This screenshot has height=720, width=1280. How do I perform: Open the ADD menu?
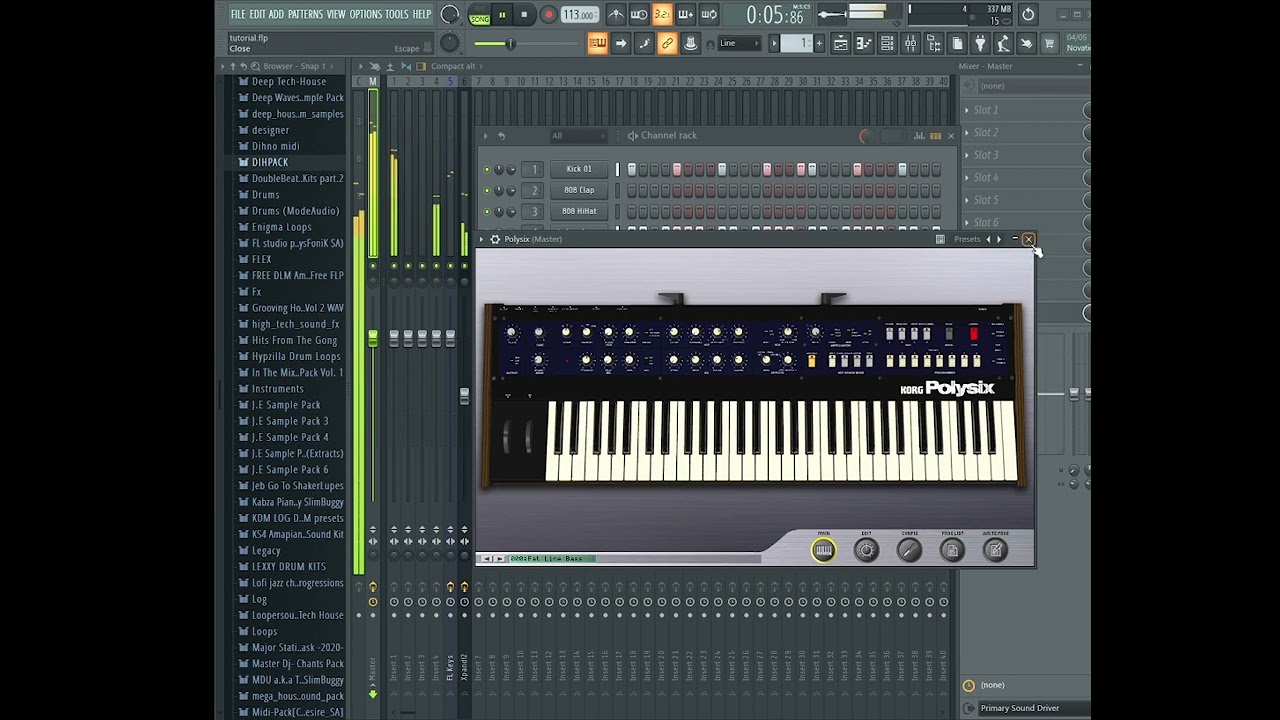(277, 15)
